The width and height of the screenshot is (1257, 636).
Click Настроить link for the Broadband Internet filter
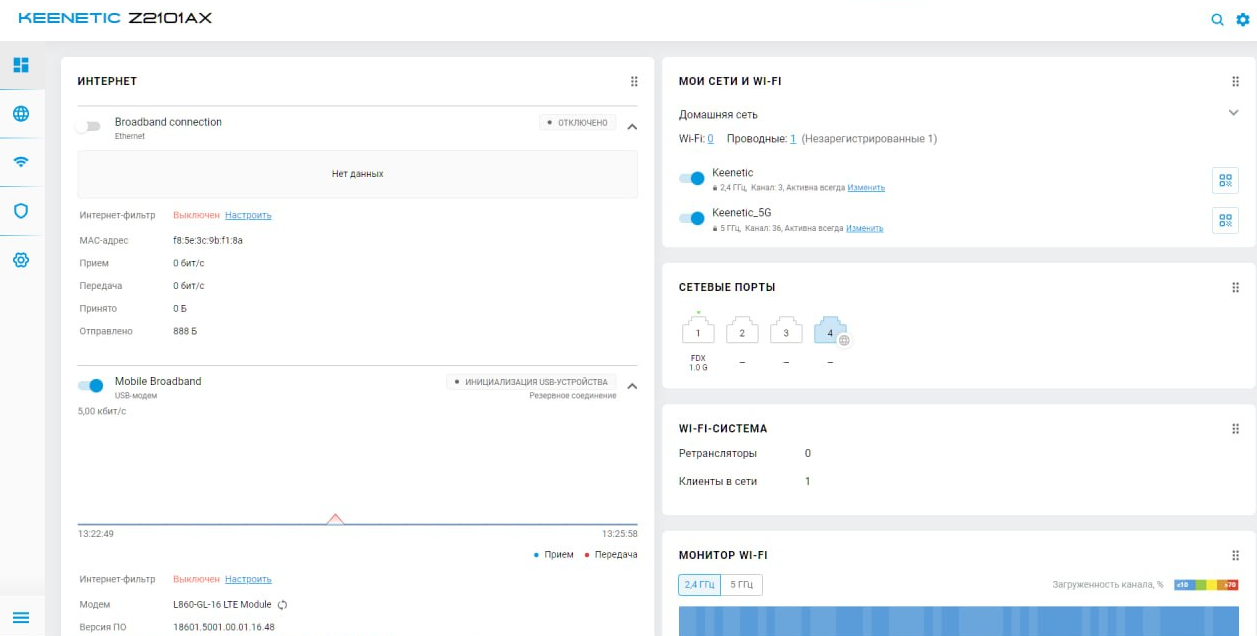(248, 215)
